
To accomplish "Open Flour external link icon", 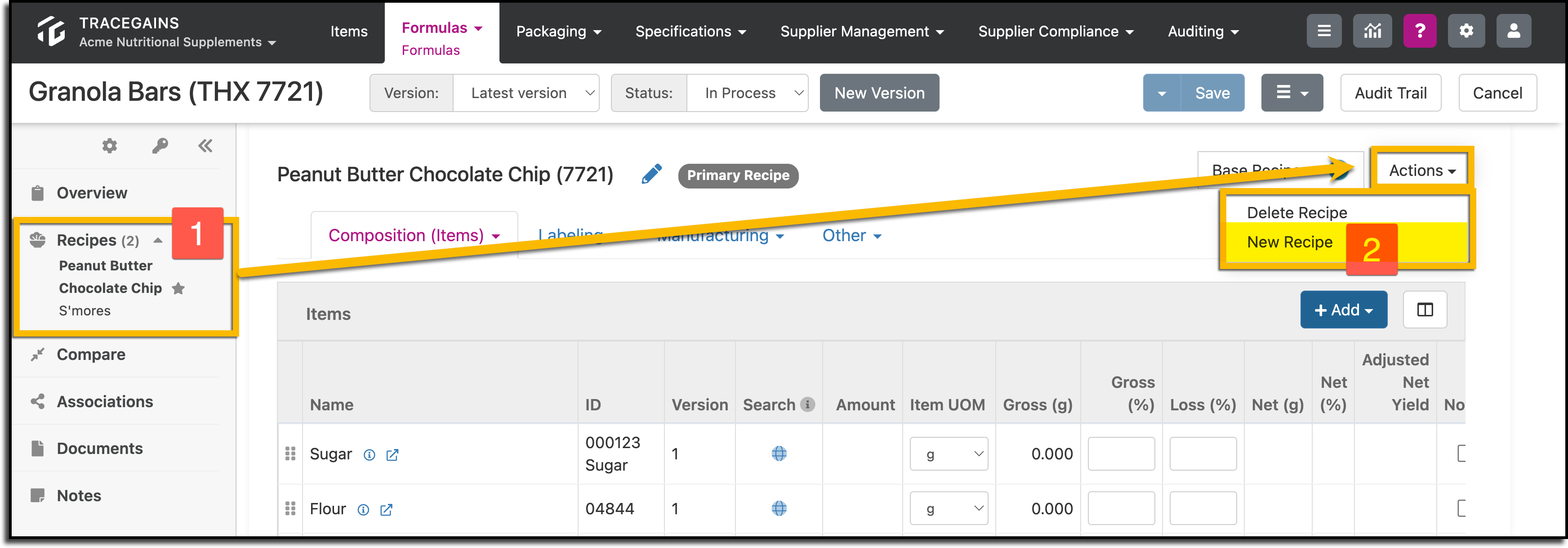I will (x=387, y=510).
